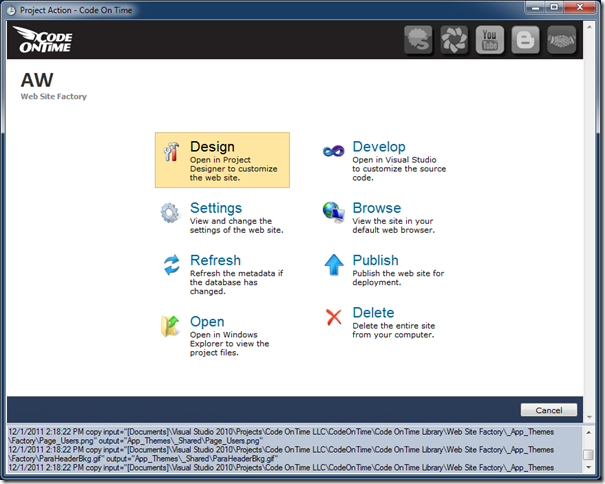This screenshot has width=605, height=484.
Task: Open the Settings action link
Action: [x=216, y=208]
